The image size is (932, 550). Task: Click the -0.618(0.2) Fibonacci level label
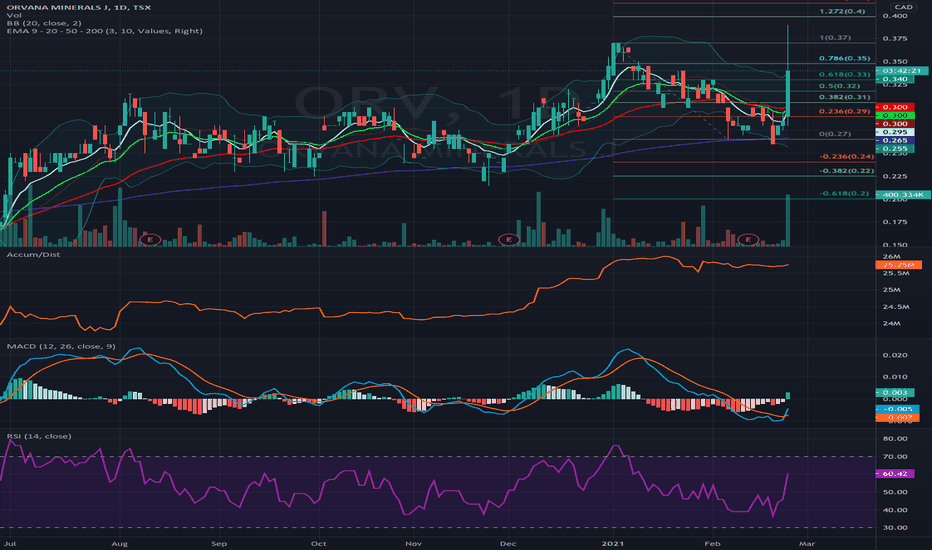pyautogui.click(x=844, y=193)
